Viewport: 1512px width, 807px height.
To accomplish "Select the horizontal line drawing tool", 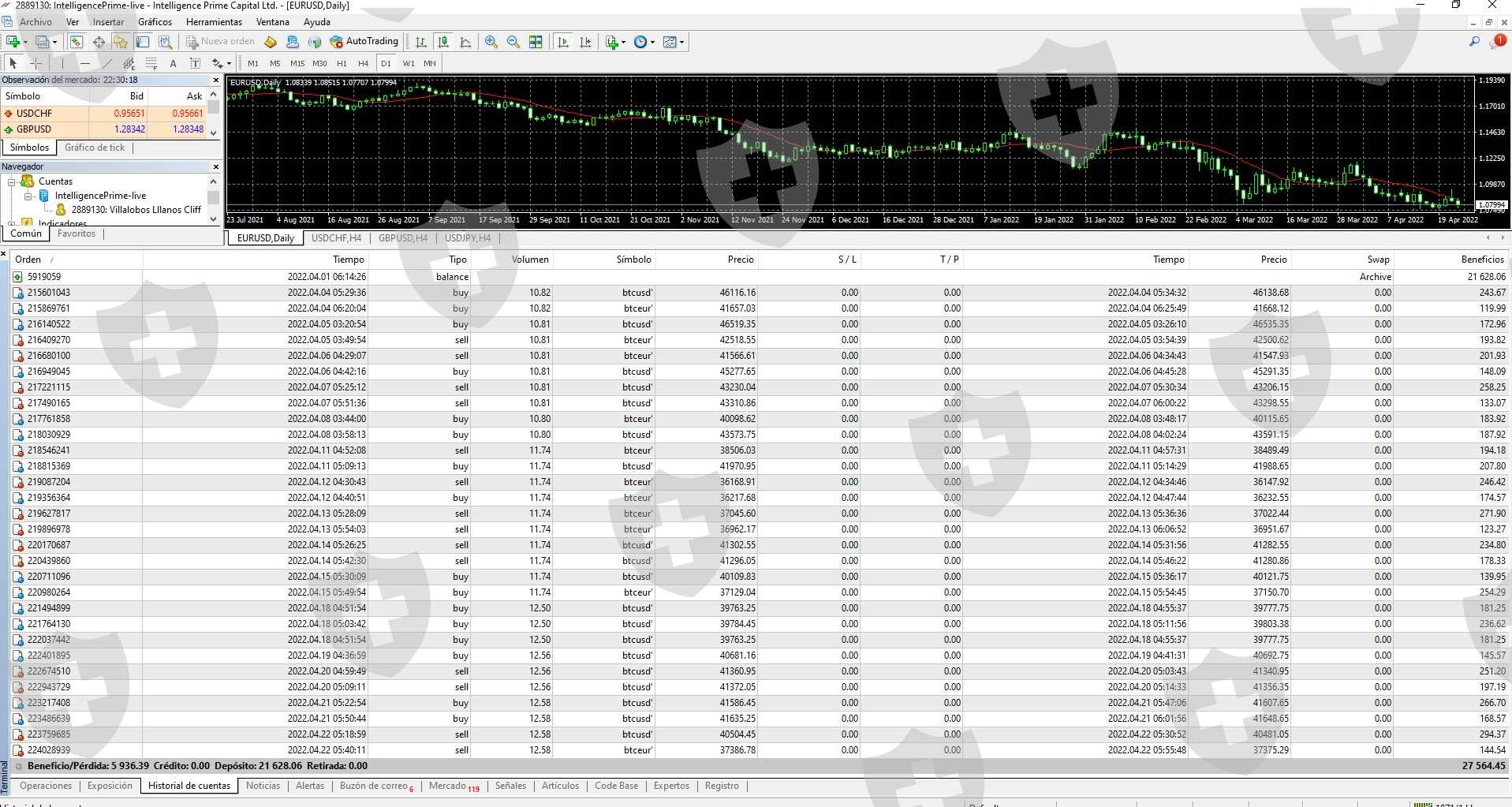I will coord(84,63).
